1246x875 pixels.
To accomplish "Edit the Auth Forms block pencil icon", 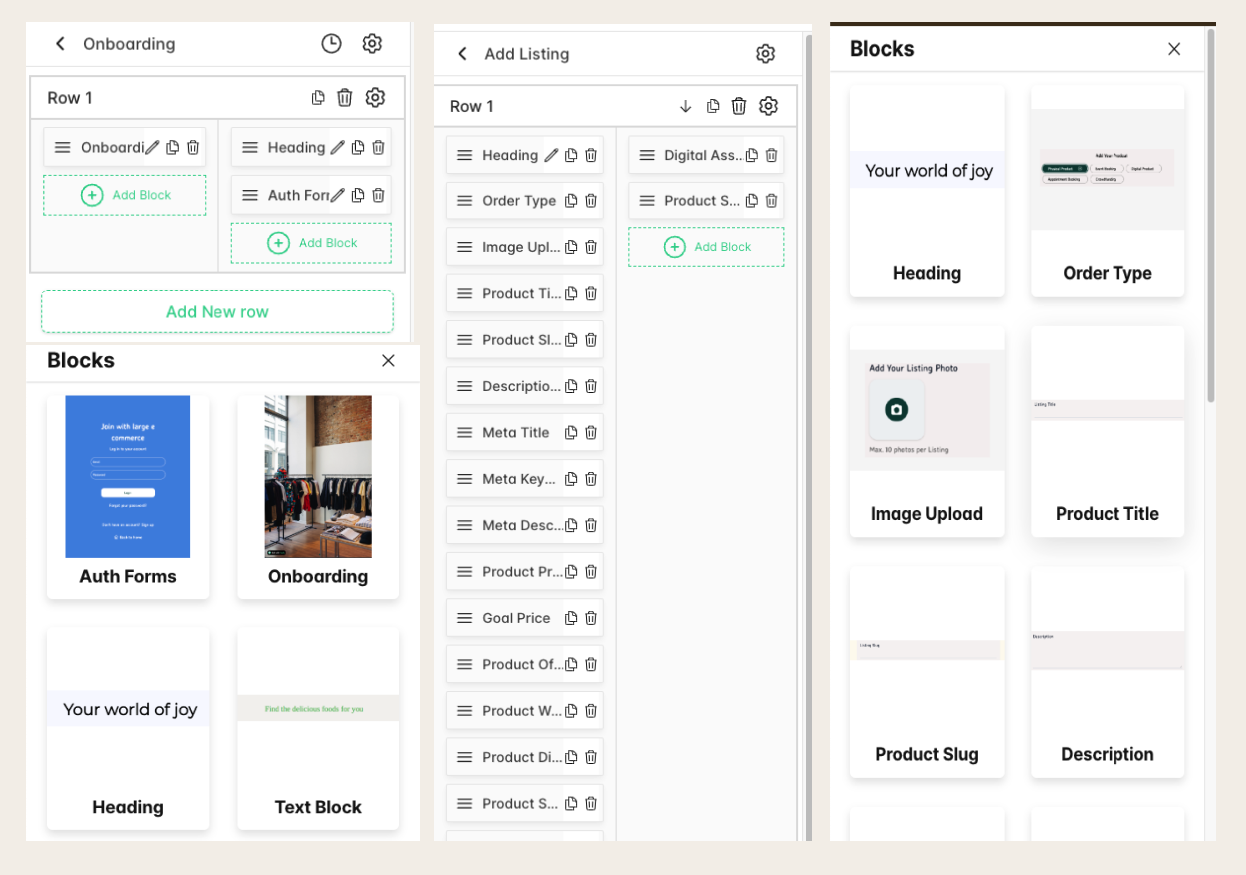I will 337,195.
